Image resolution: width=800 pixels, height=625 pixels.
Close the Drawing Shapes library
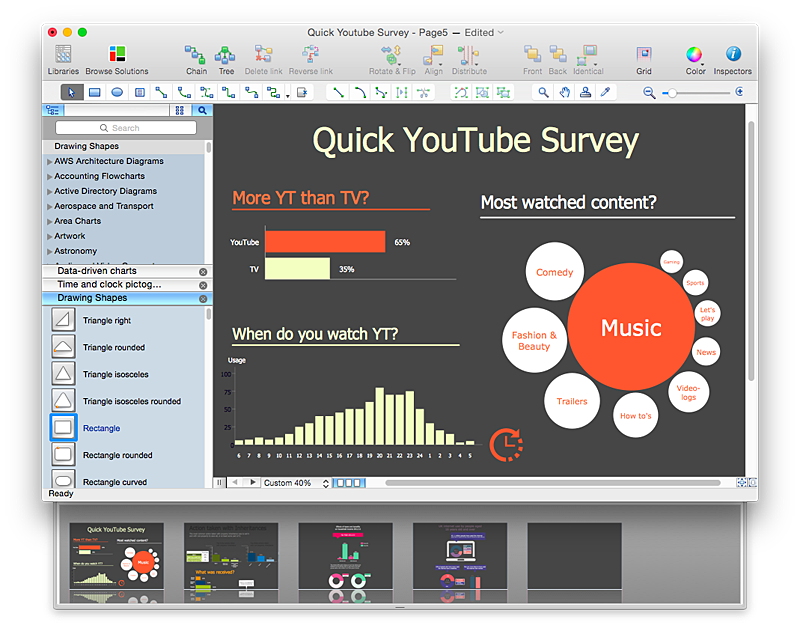pyautogui.click(x=203, y=299)
